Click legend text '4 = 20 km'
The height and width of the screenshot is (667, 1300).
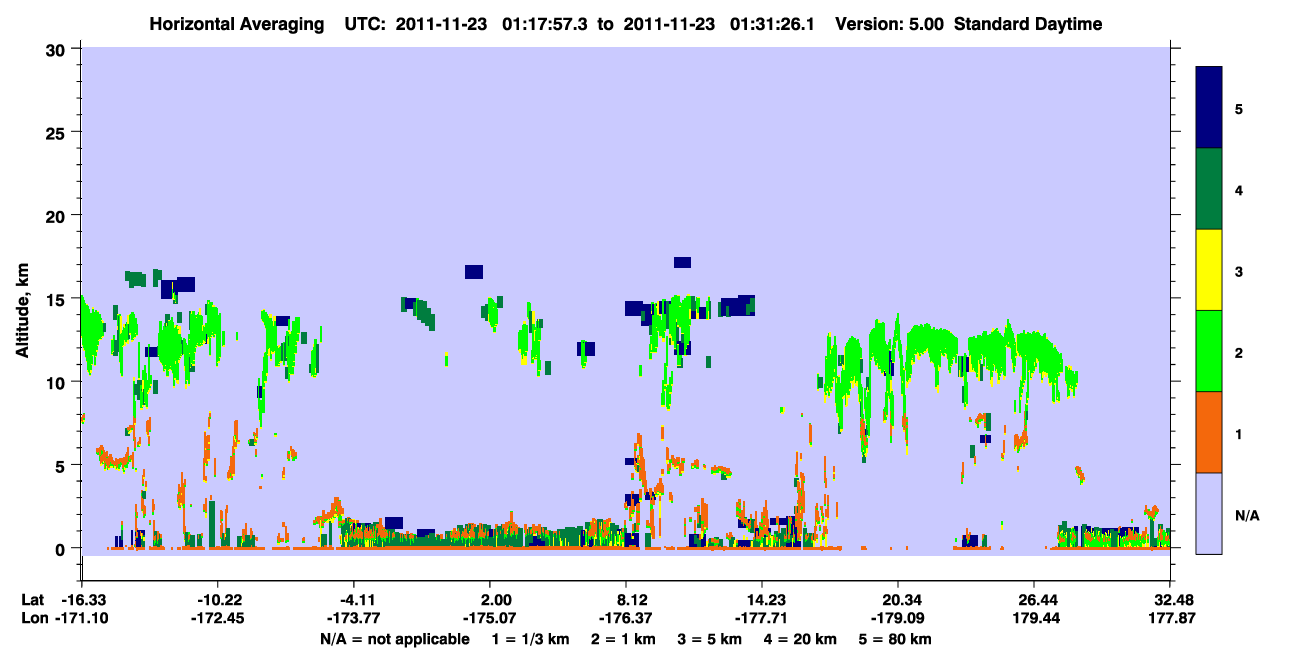[x=800, y=639]
